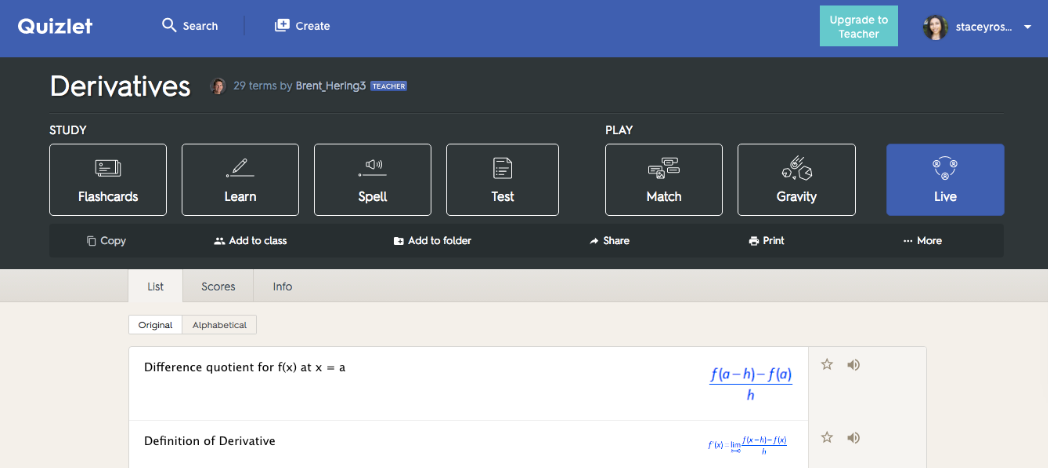Expand the user account dropdown arrow
1048x468 pixels.
(1027, 27)
